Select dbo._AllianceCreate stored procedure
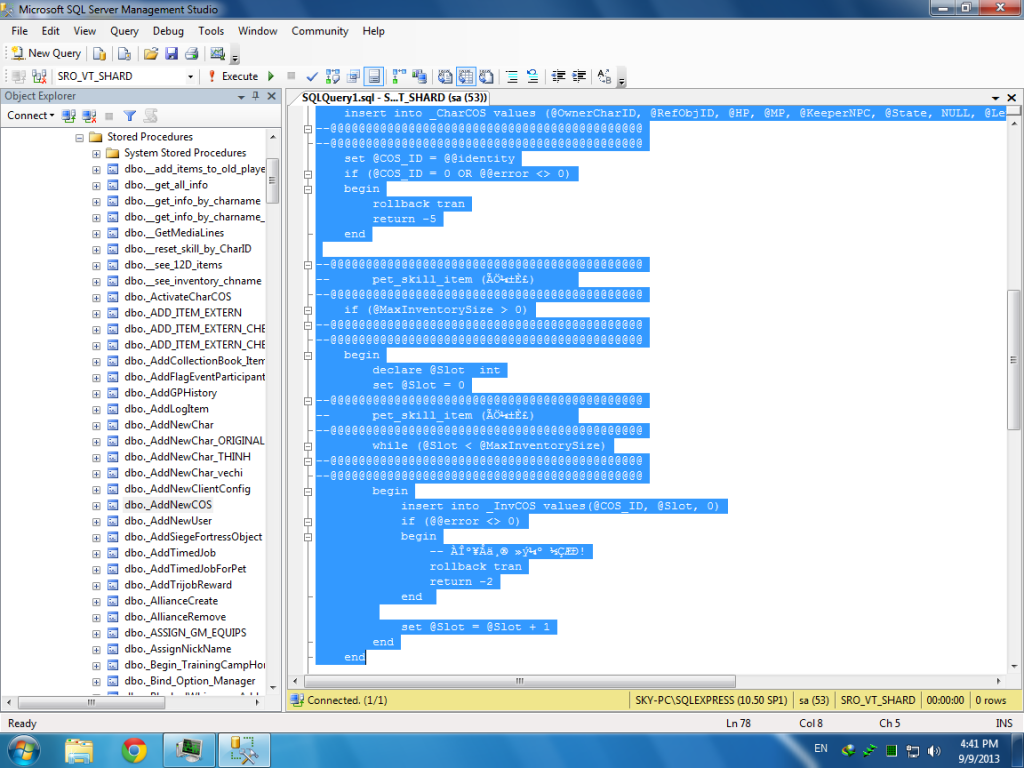 [171, 601]
